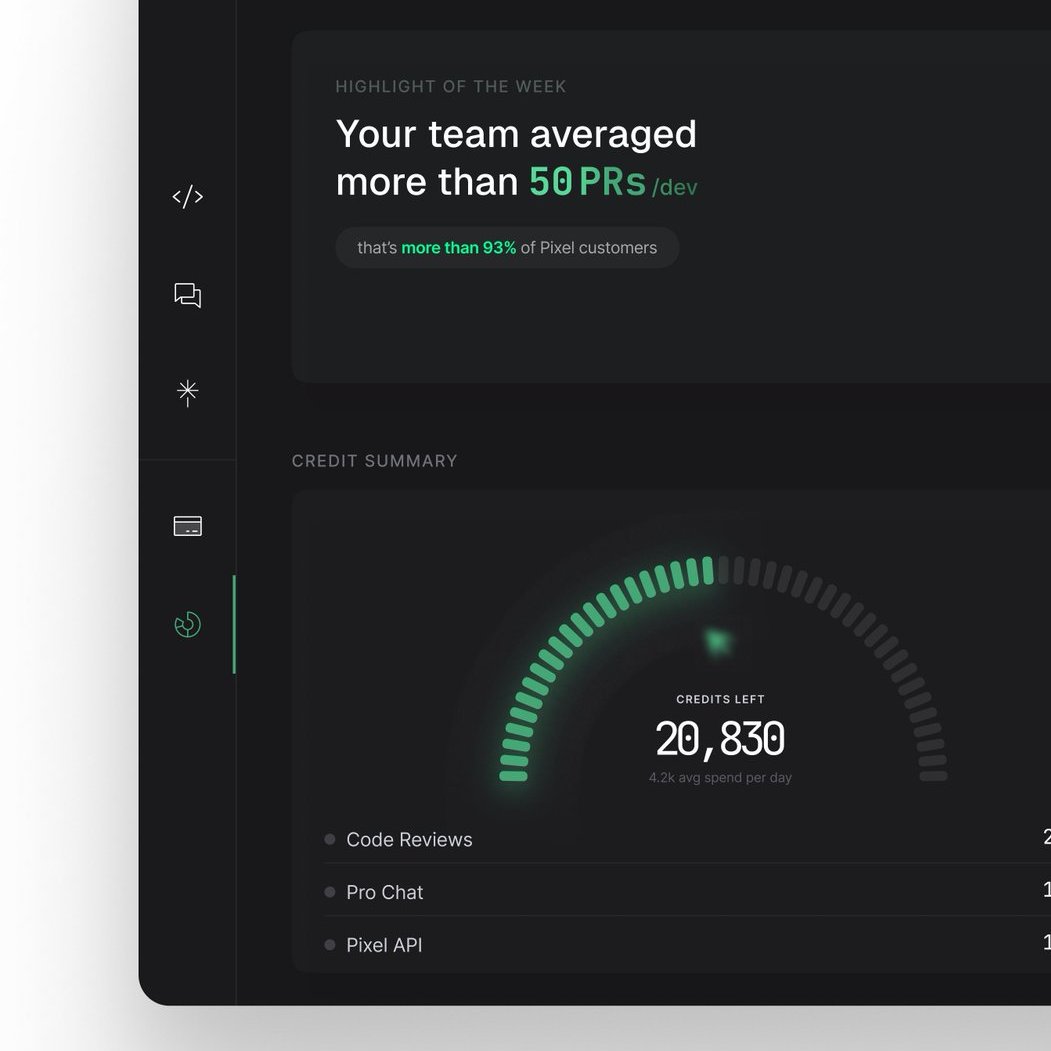Click the '4.2k avg spend per day' text
The image size is (1051, 1051).
720,778
